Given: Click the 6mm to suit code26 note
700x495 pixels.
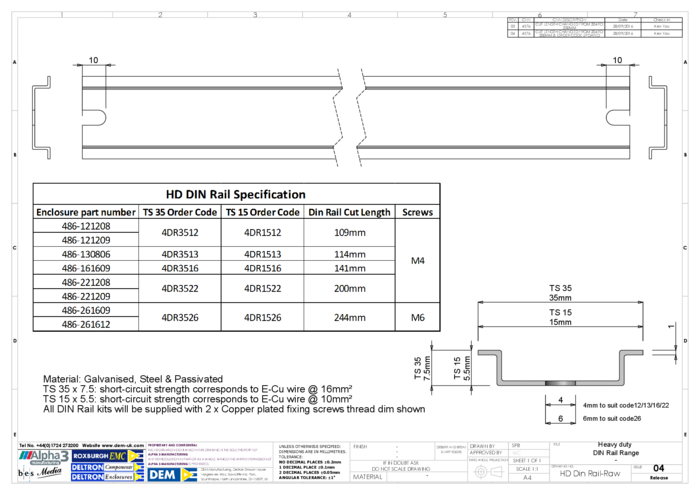Looking at the screenshot, I should coord(612,419).
